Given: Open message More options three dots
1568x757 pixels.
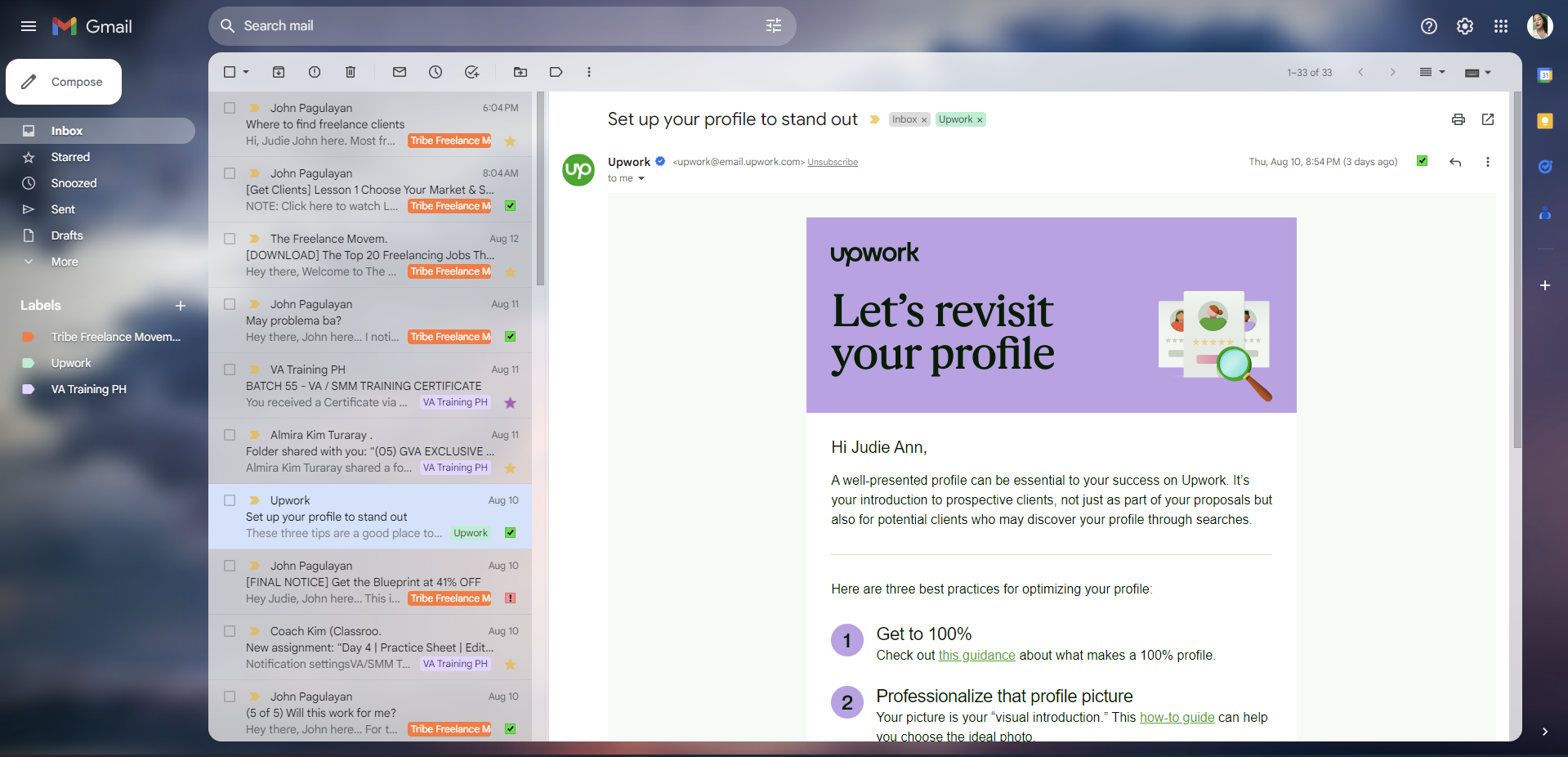Looking at the screenshot, I should click(1488, 162).
